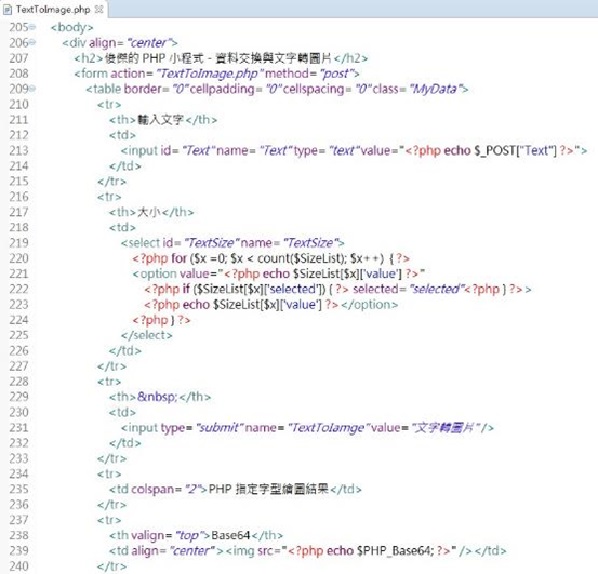The width and height of the screenshot is (598, 574).
Task: Click line number 240 in the gutter
Action: [19, 566]
